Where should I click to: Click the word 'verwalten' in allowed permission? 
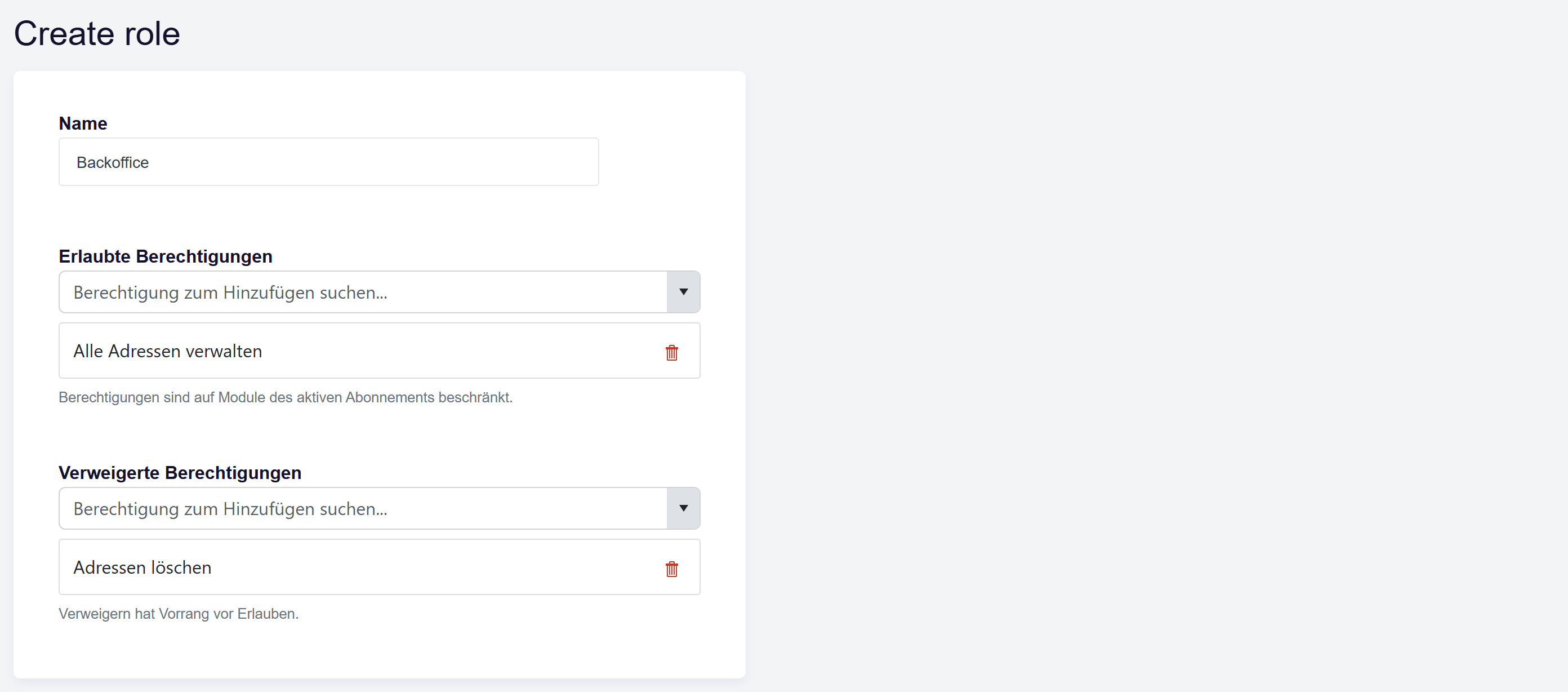click(x=224, y=351)
